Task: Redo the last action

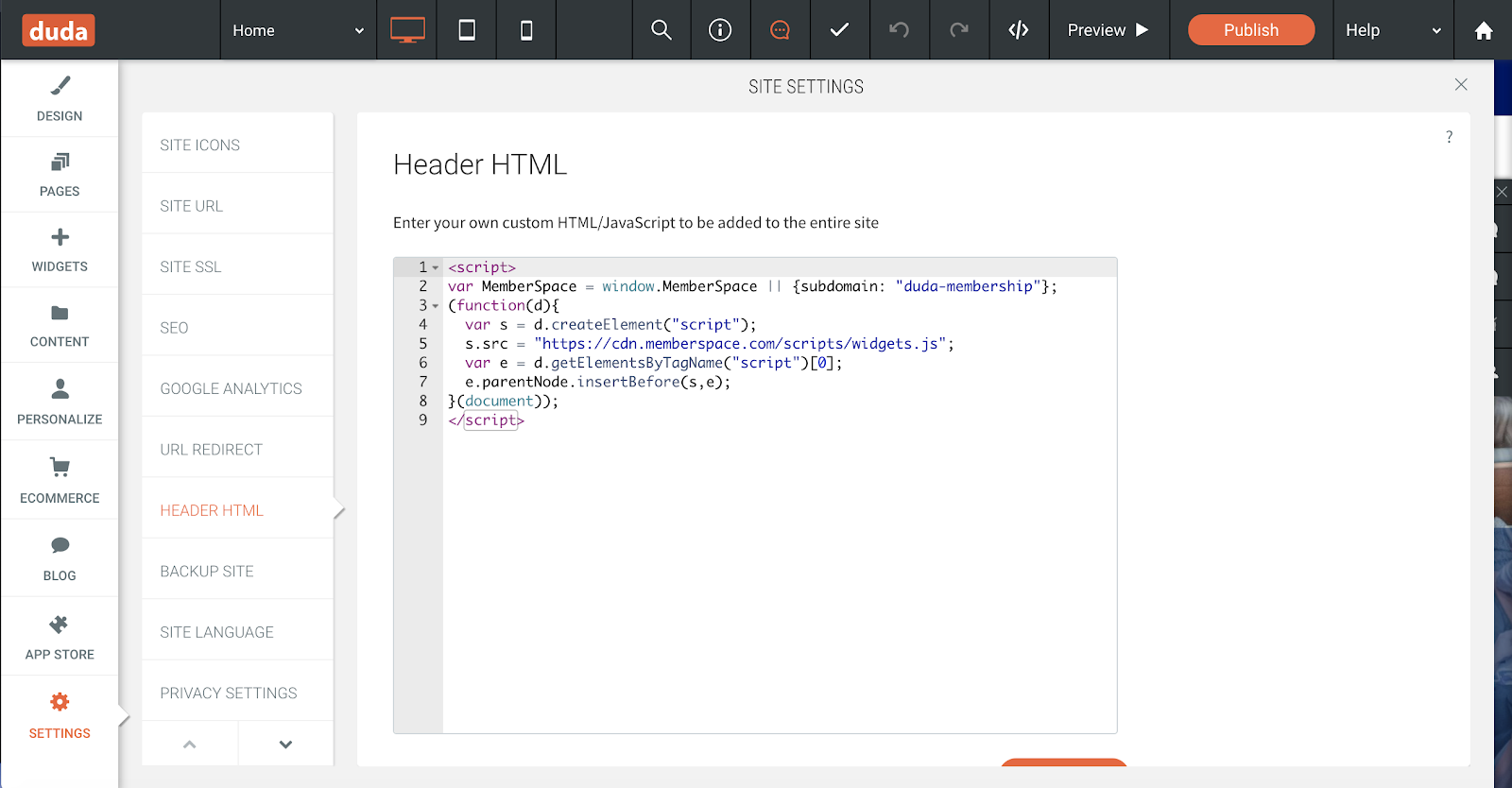Action: point(959,30)
